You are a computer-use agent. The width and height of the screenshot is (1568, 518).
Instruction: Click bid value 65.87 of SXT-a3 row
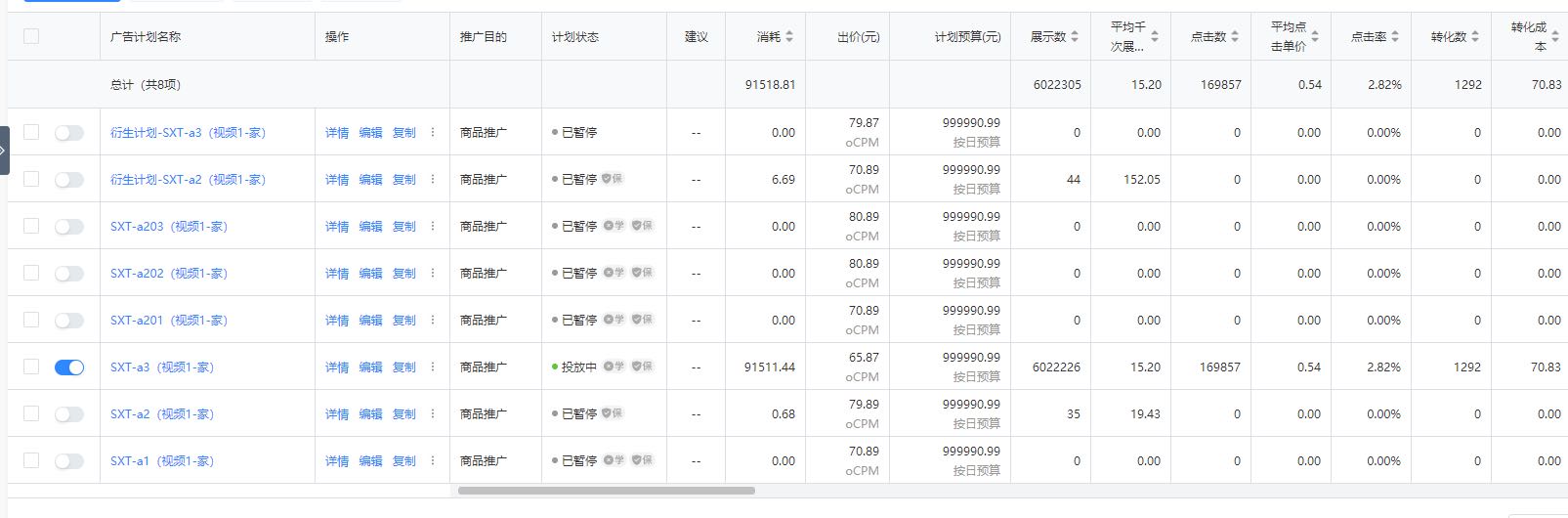(x=864, y=357)
